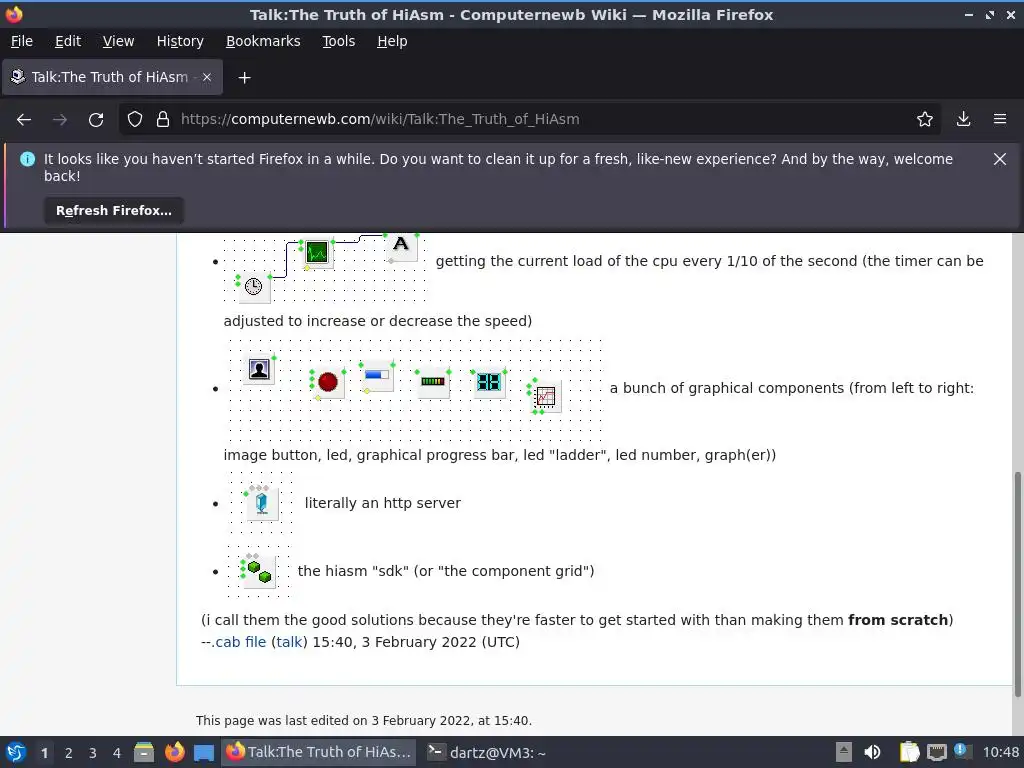The width and height of the screenshot is (1024, 768).
Task: Open the .cab file user link
Action: [240, 642]
